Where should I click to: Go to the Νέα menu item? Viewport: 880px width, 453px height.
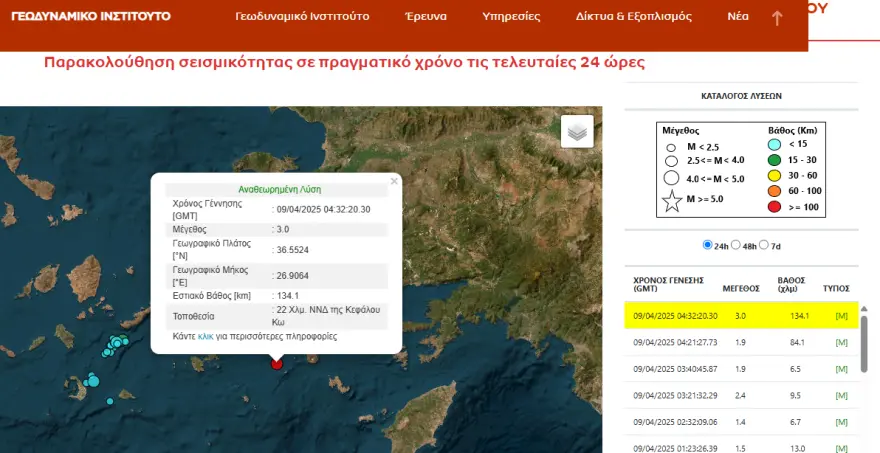pyautogui.click(x=738, y=17)
